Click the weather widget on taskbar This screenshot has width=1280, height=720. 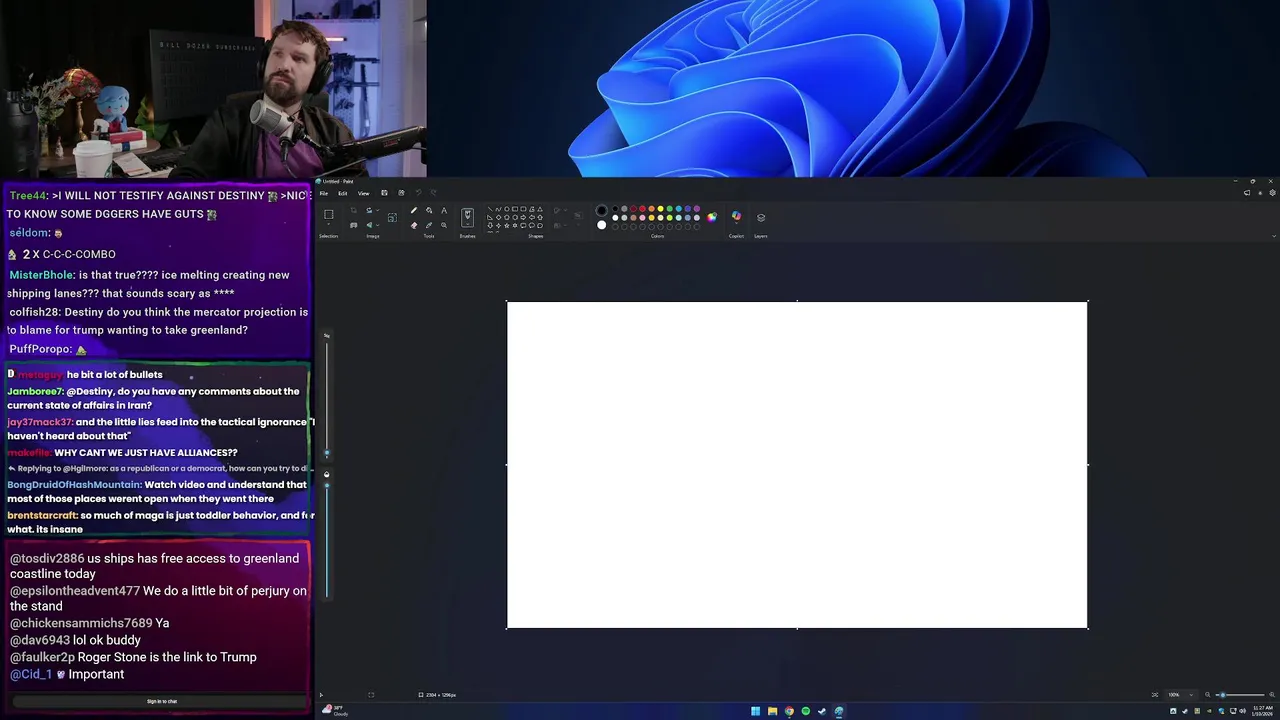[335, 710]
